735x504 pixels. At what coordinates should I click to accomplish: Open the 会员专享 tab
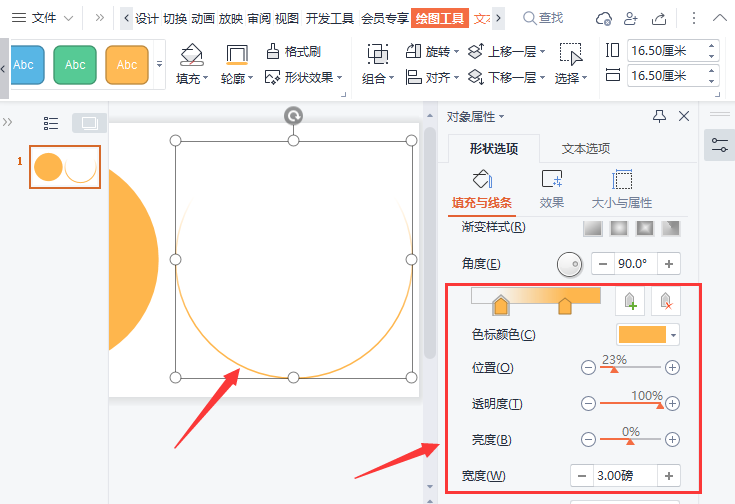(385, 18)
